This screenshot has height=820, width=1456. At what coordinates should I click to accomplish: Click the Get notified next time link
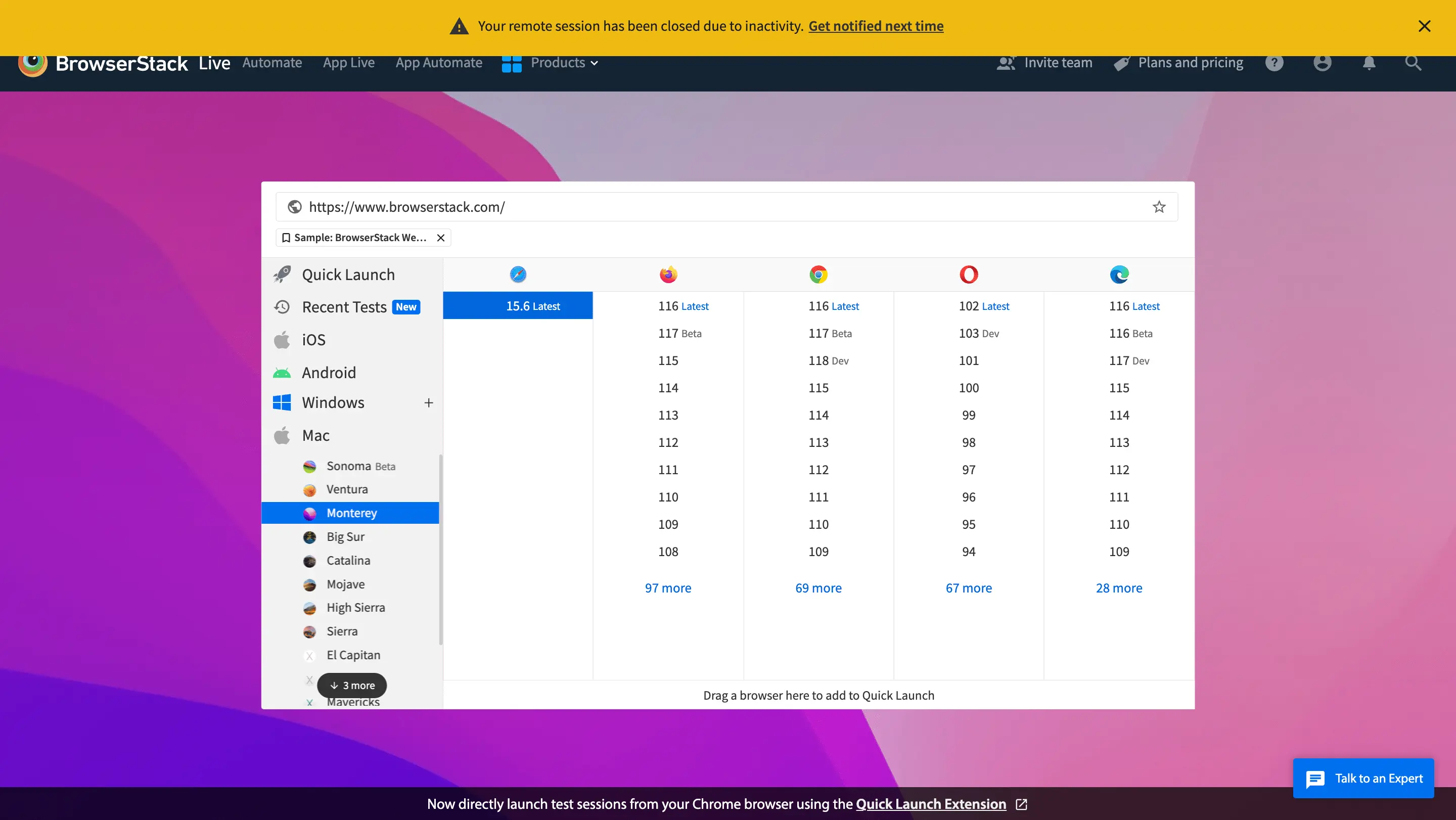coord(876,26)
